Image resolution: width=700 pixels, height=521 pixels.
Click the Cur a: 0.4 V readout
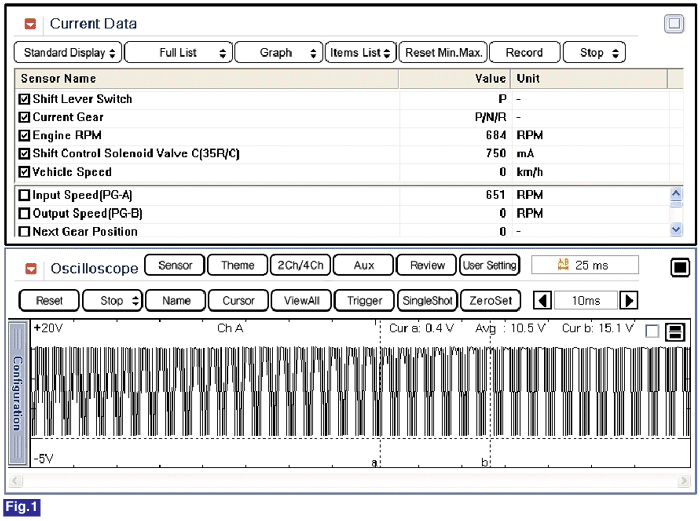coord(421,329)
